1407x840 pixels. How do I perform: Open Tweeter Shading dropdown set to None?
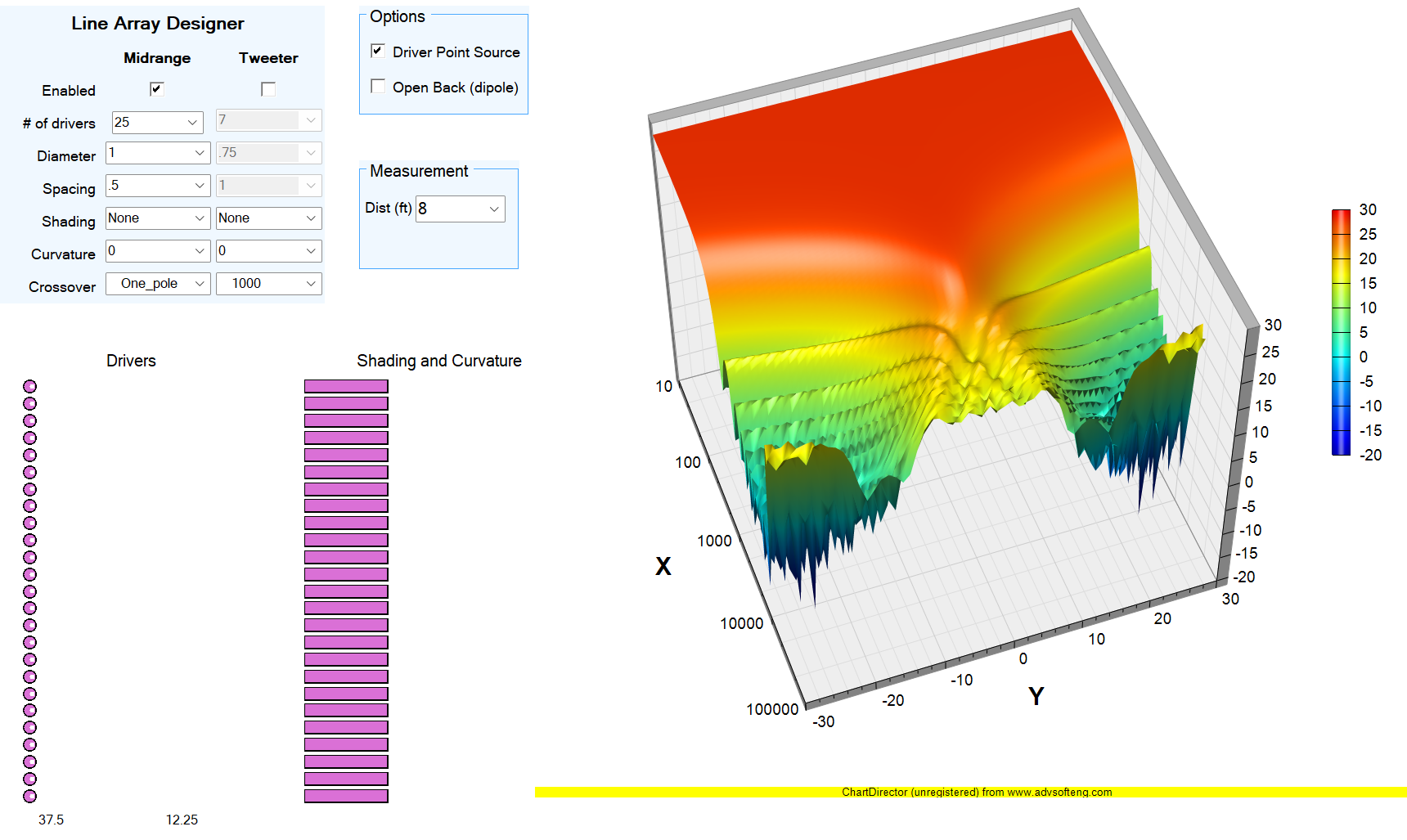[268, 218]
